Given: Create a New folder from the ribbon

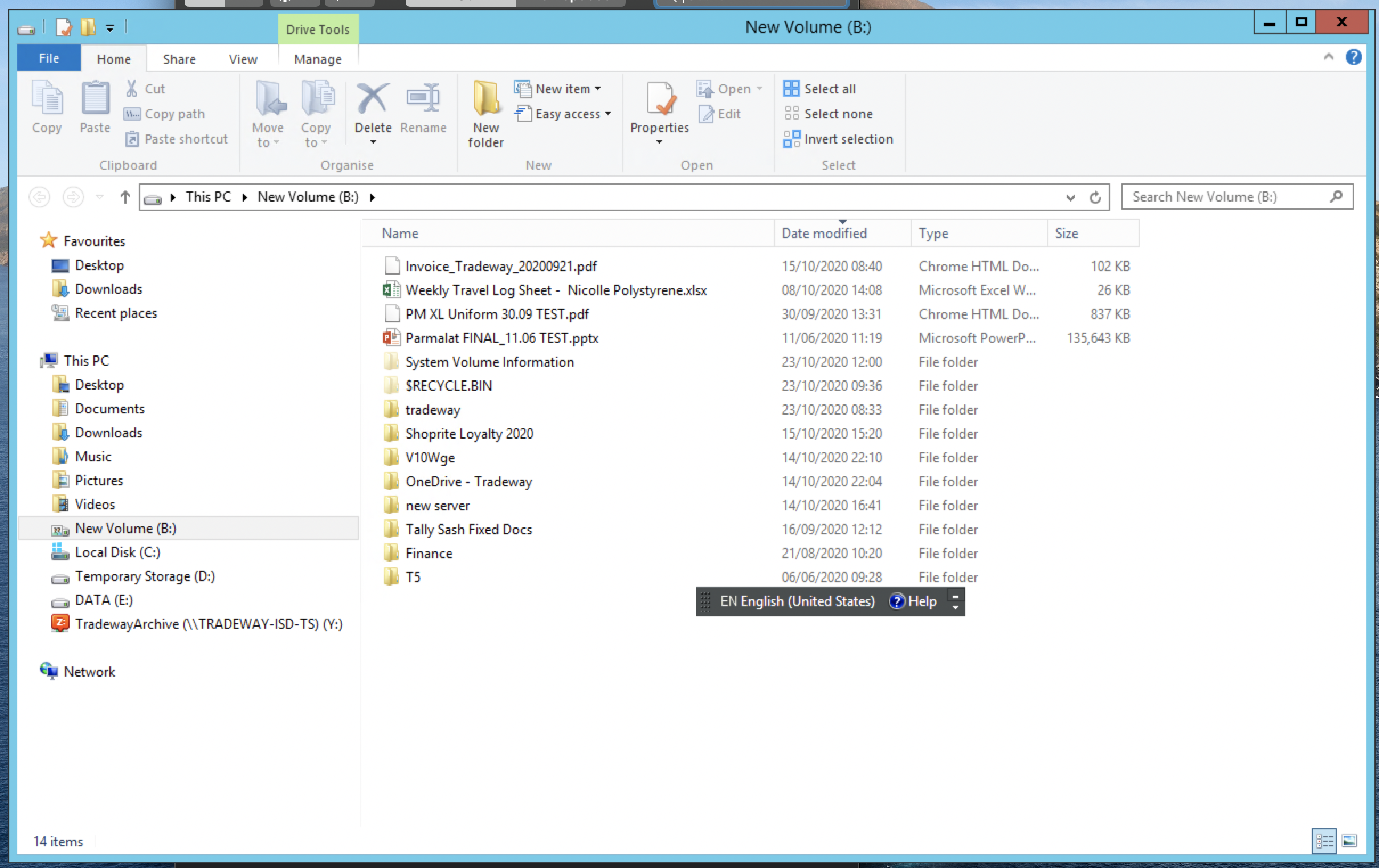Looking at the screenshot, I should (x=485, y=114).
